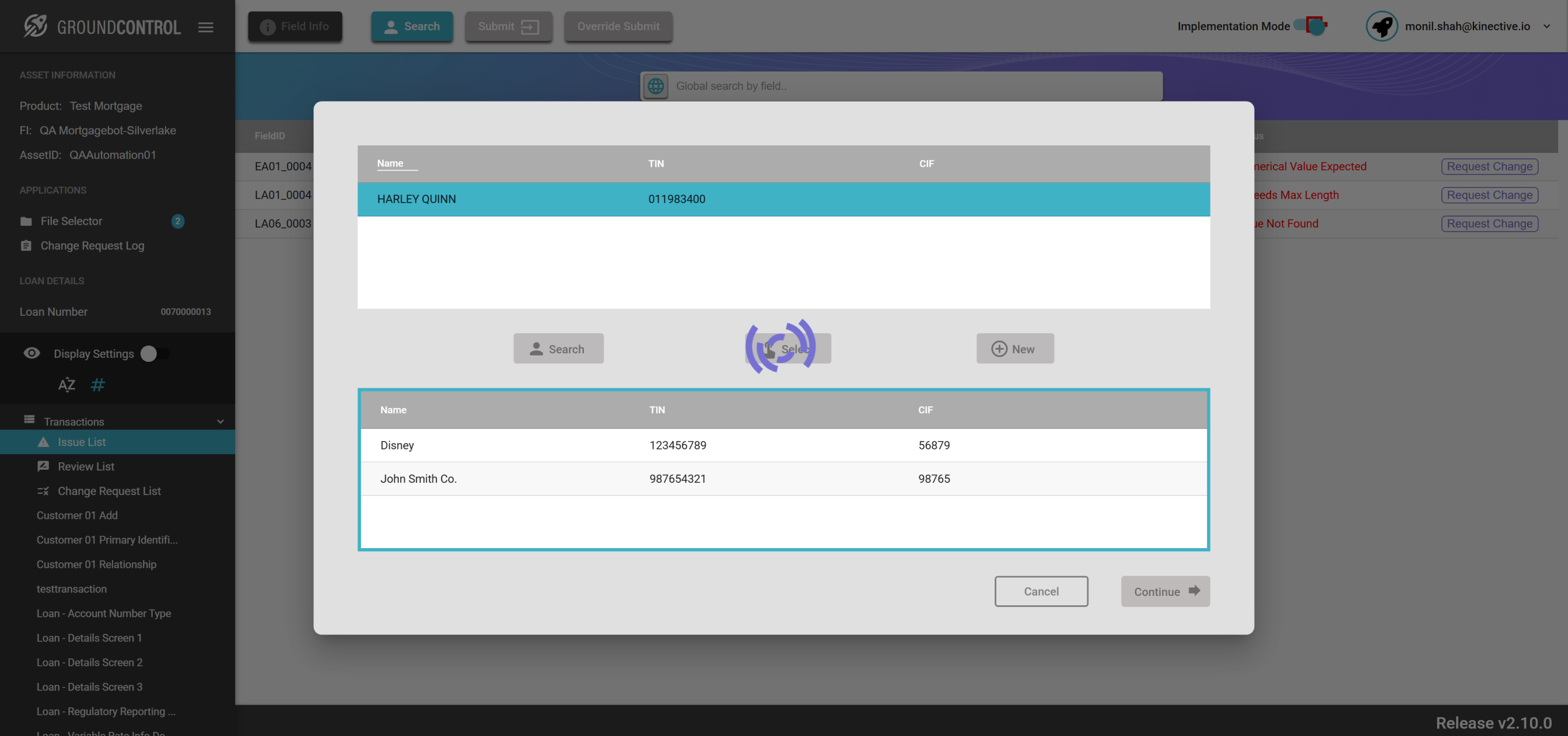Open Review List in sidebar
This screenshot has height=736, width=1568.
(x=86, y=466)
